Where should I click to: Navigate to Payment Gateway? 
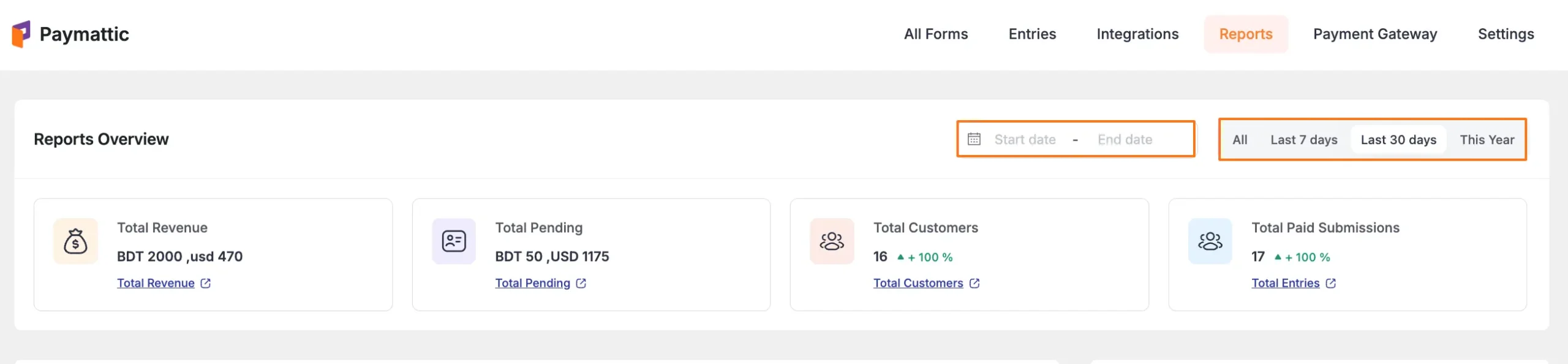coord(1375,34)
